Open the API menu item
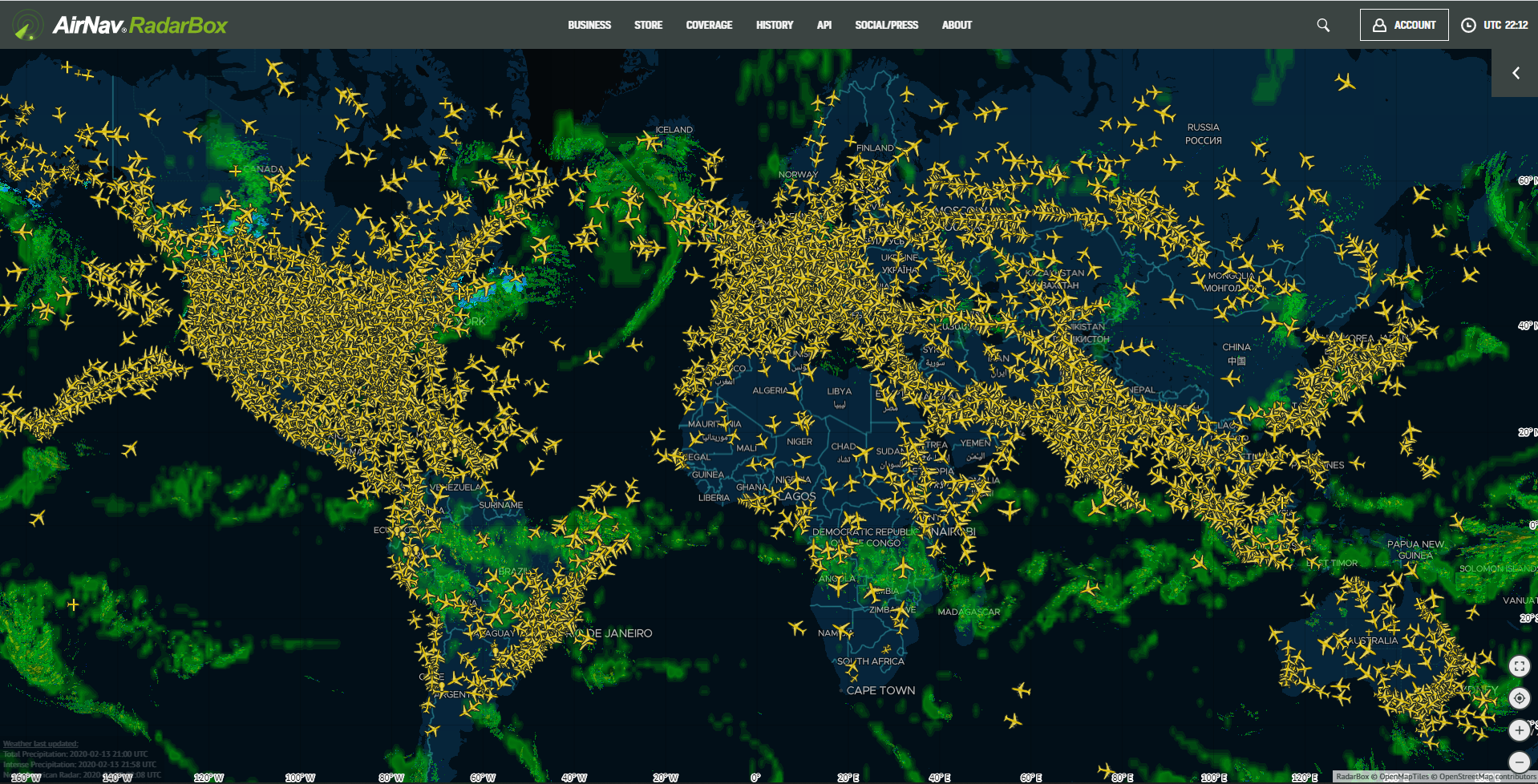Viewport: 1538px width, 784px height. (x=824, y=25)
